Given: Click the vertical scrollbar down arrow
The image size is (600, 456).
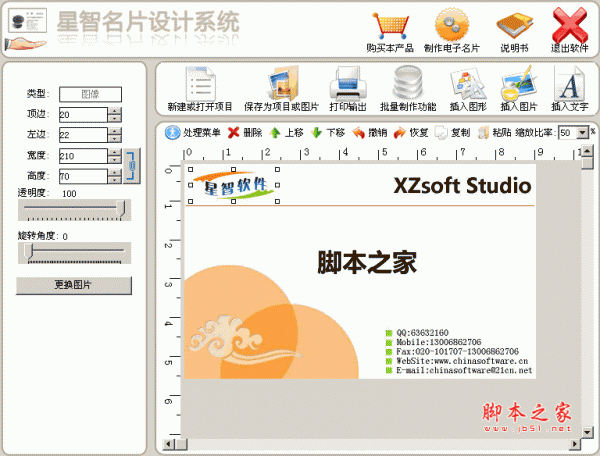Looking at the screenshot, I should click(x=587, y=433).
